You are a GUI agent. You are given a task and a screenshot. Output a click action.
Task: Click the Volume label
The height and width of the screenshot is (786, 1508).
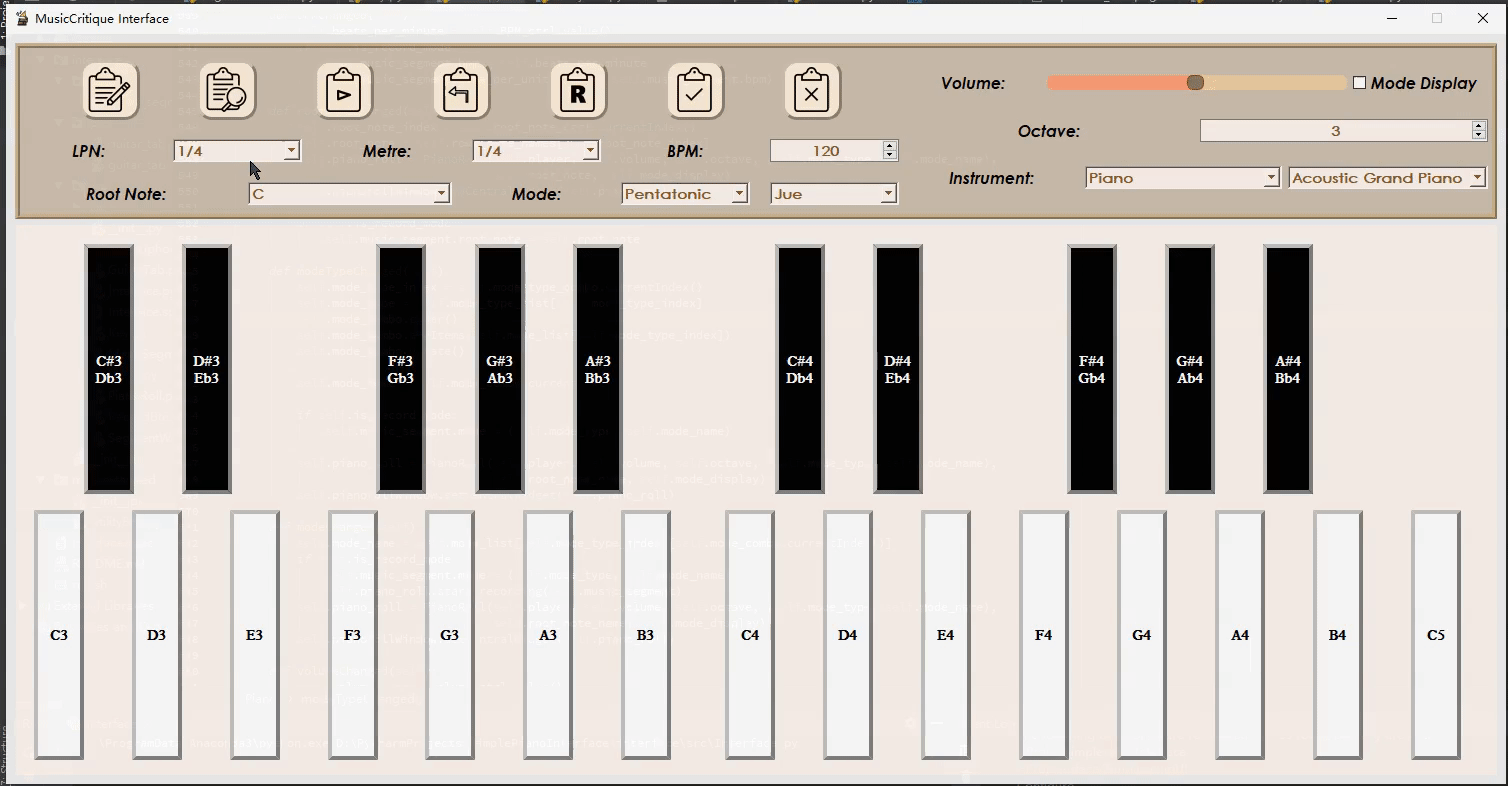coord(973,83)
